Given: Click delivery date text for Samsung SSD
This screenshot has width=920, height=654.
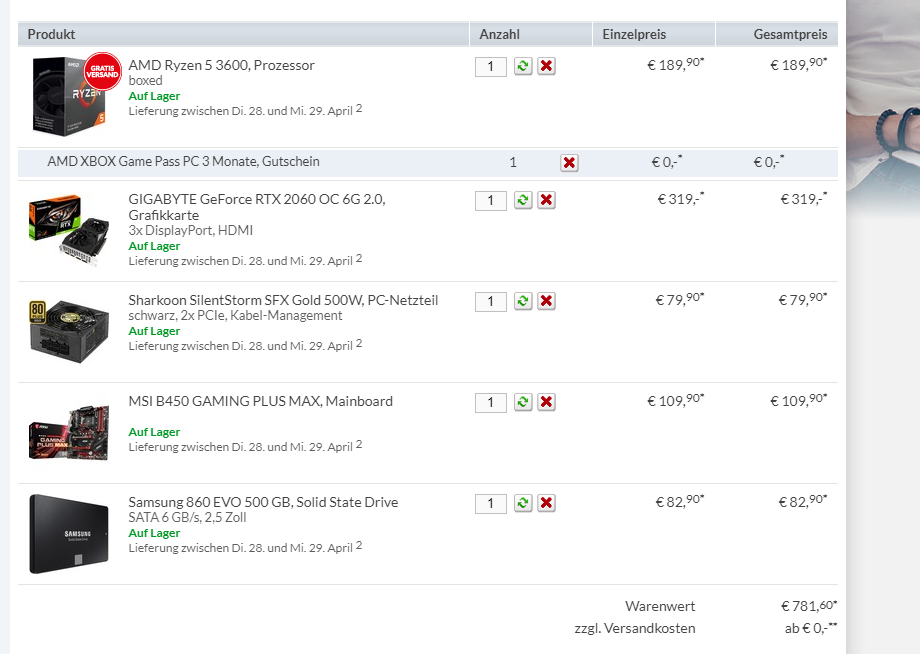Looking at the screenshot, I should tap(245, 547).
